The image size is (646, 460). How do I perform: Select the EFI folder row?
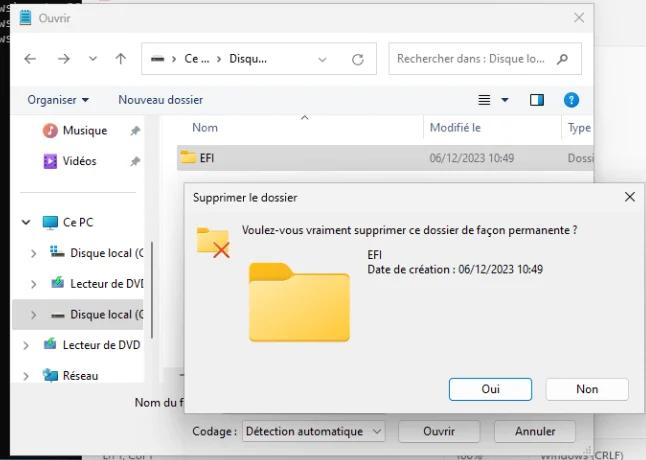click(385, 158)
